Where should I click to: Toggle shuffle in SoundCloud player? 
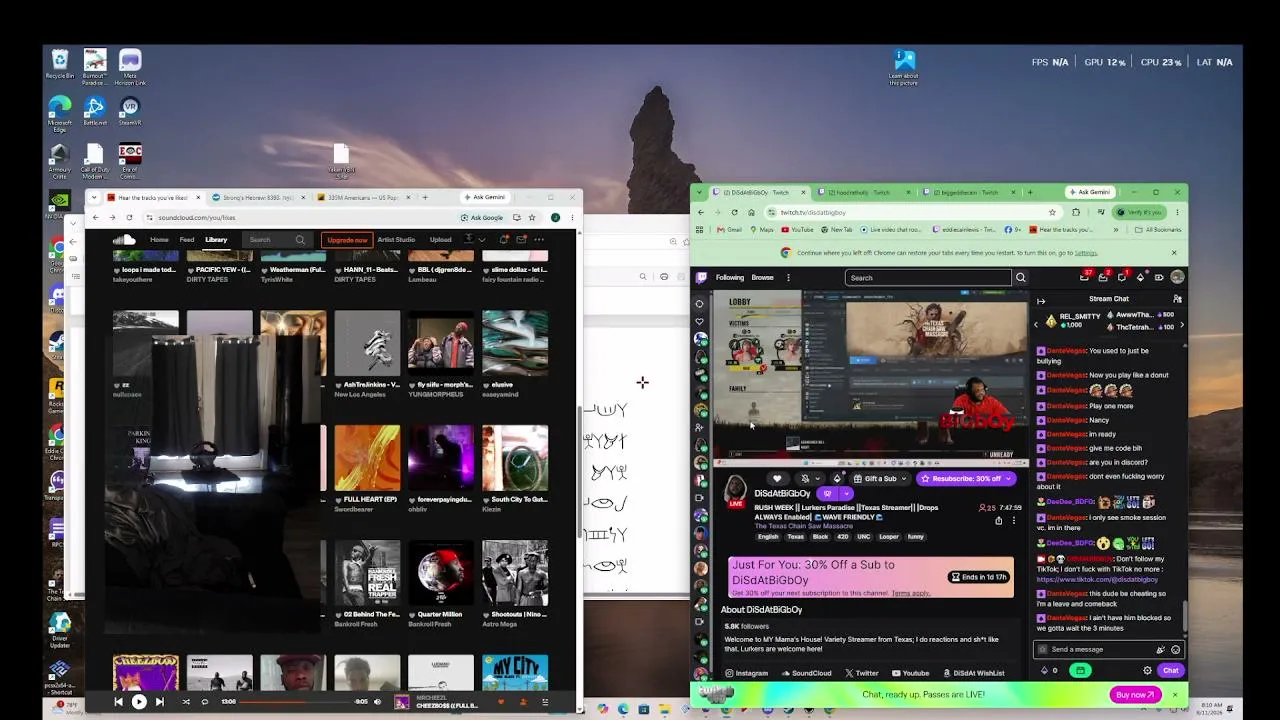(186, 702)
